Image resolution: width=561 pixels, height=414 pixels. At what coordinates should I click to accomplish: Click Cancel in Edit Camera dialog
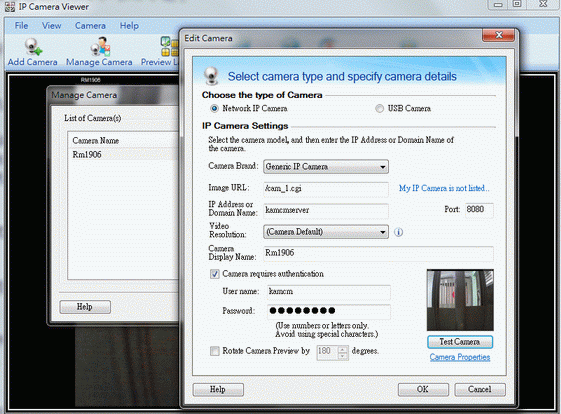coord(480,389)
